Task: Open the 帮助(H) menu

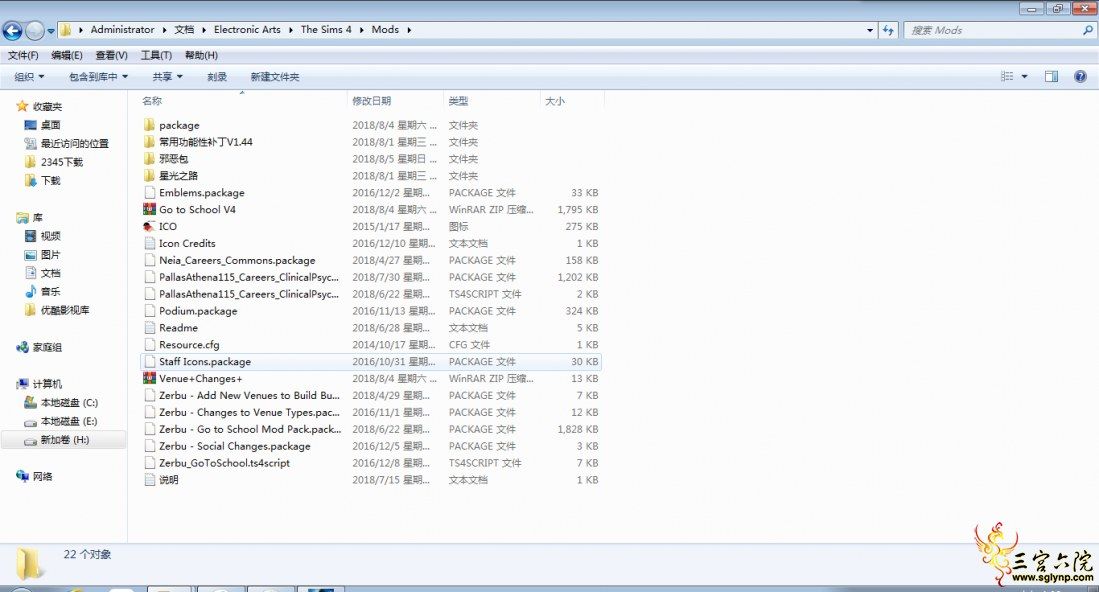Action: tap(201, 55)
